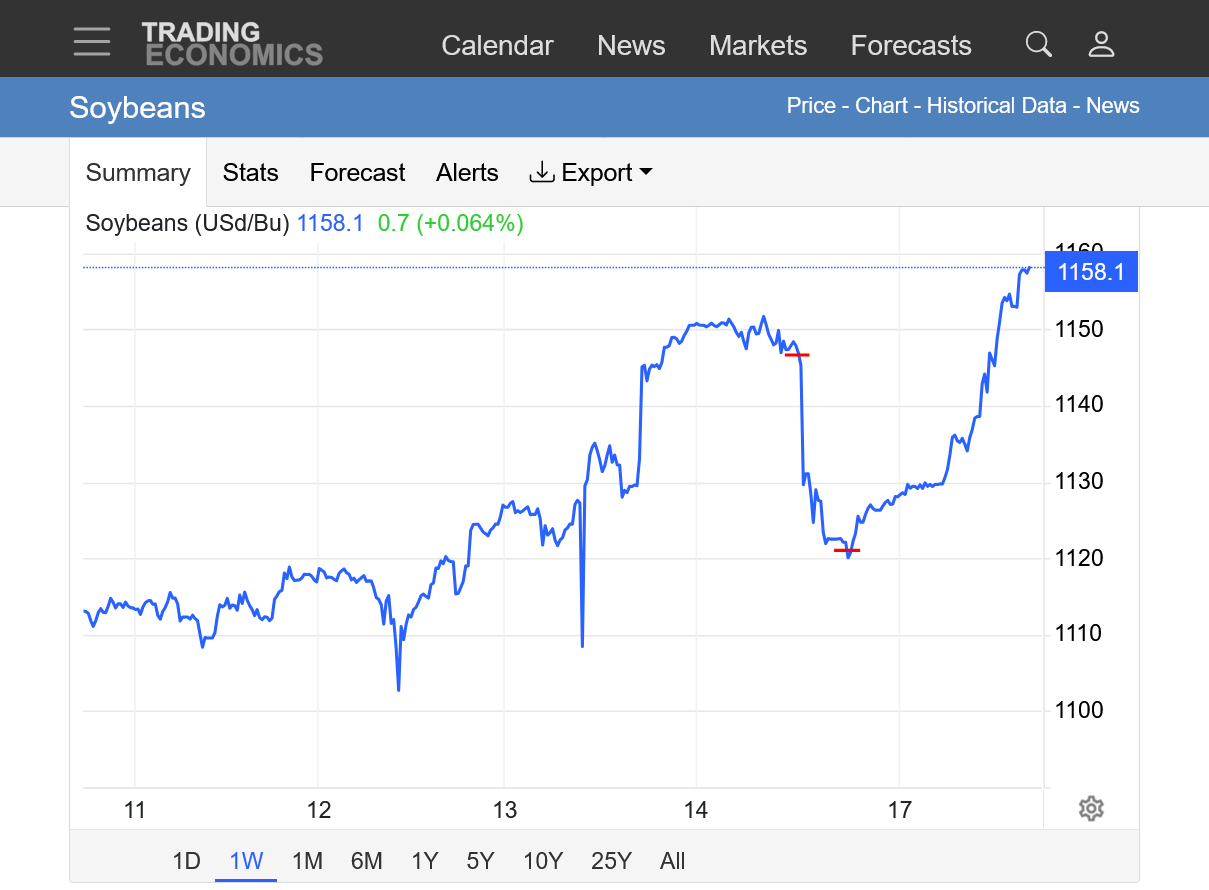Switch chart to 1Y range
Image resolution: width=1209 pixels, height=890 pixels.
tap(425, 861)
